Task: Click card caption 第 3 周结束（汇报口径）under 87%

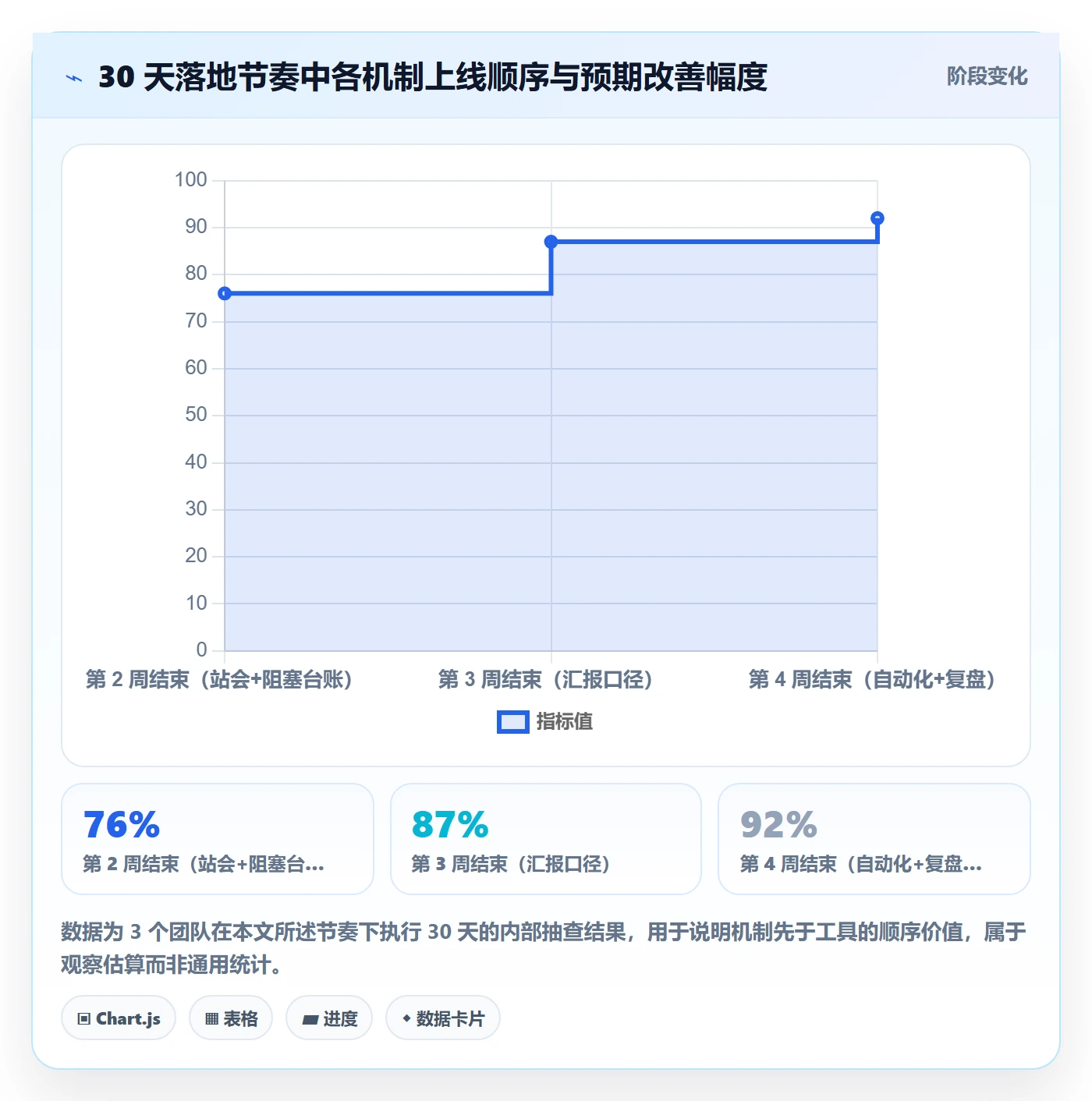Action: tap(511, 864)
